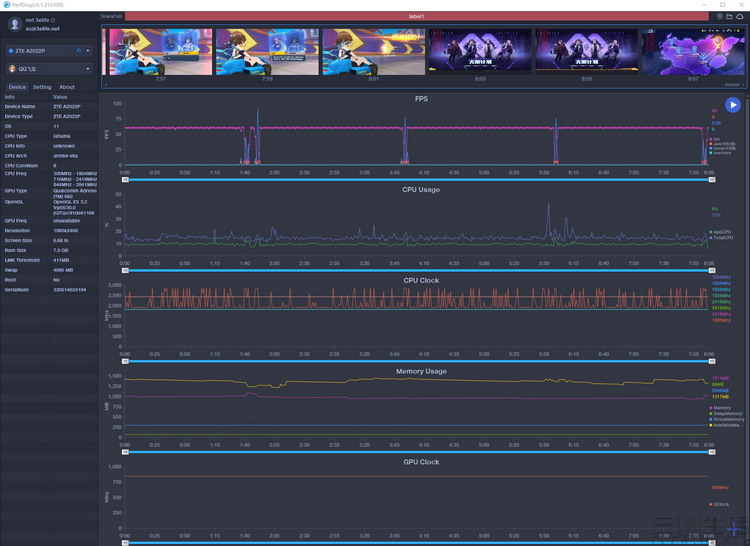Viewport: 750px width, 546px height.
Task: Click the CPU Clock chart right range handle
Action: coord(712,361)
